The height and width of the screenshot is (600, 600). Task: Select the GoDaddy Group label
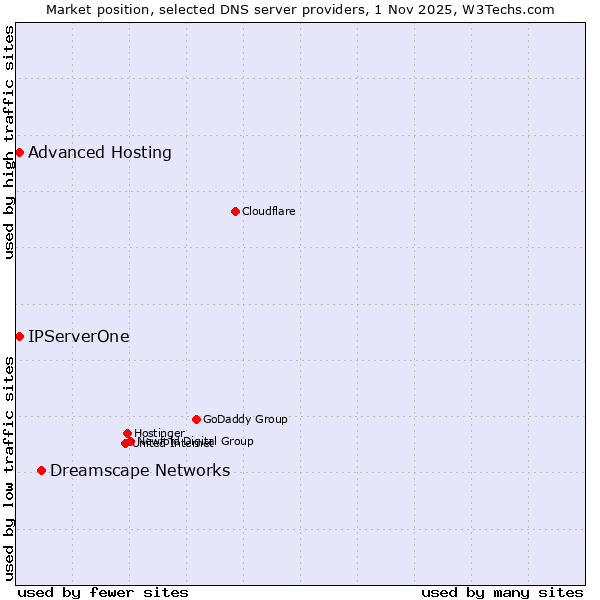(x=245, y=420)
